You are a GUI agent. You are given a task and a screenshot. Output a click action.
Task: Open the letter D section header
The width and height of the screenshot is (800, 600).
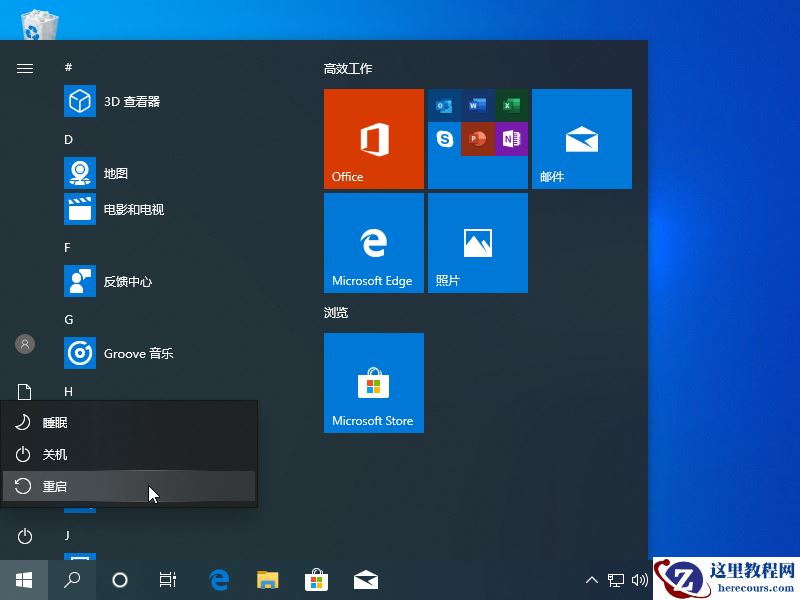point(68,139)
